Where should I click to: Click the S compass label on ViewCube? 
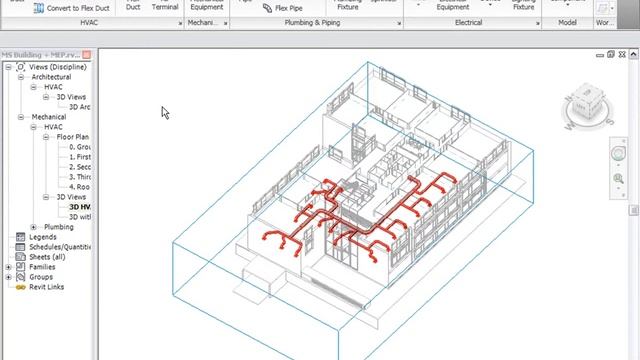pos(610,122)
